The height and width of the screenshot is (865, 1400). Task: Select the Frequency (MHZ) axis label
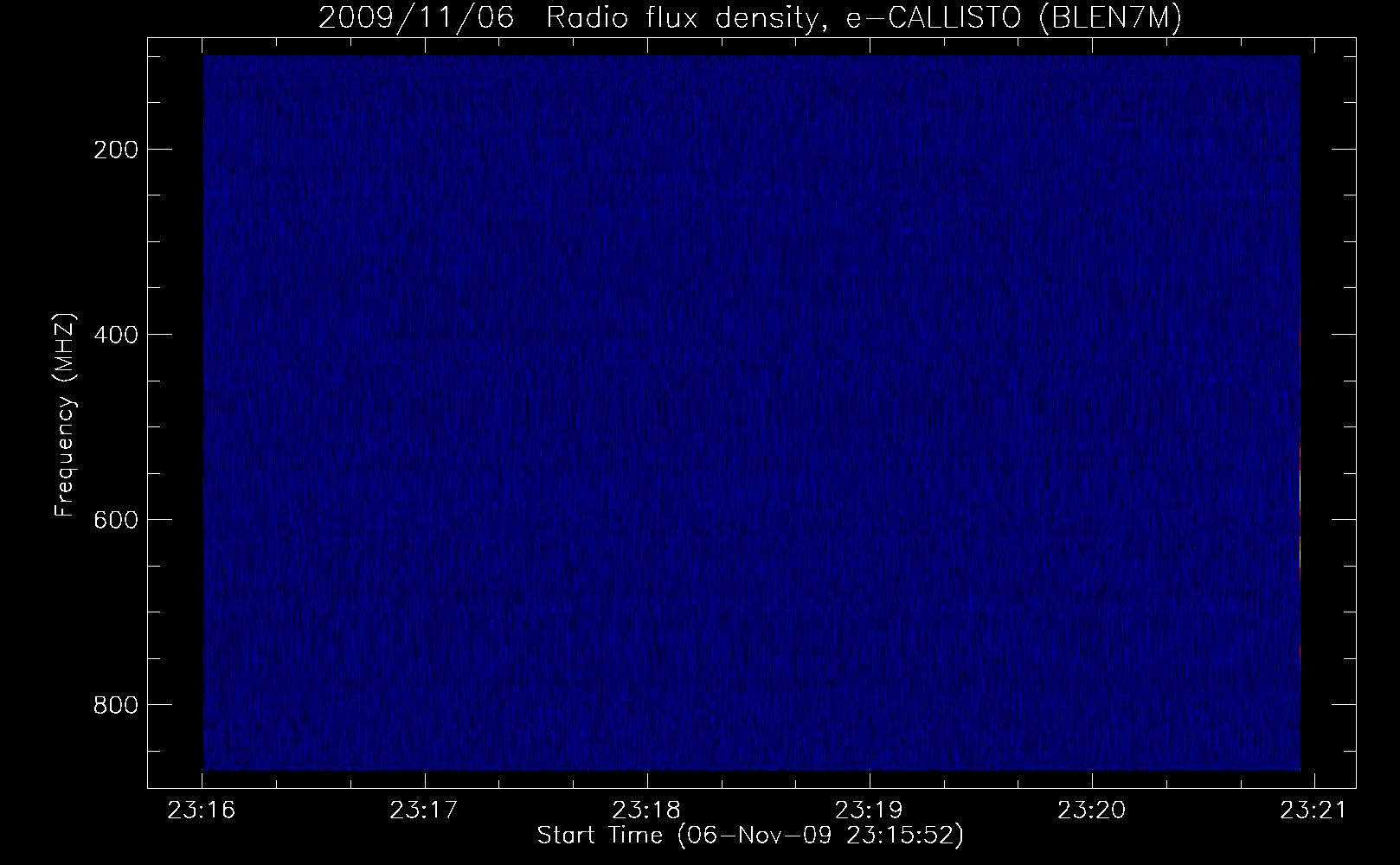point(65,414)
